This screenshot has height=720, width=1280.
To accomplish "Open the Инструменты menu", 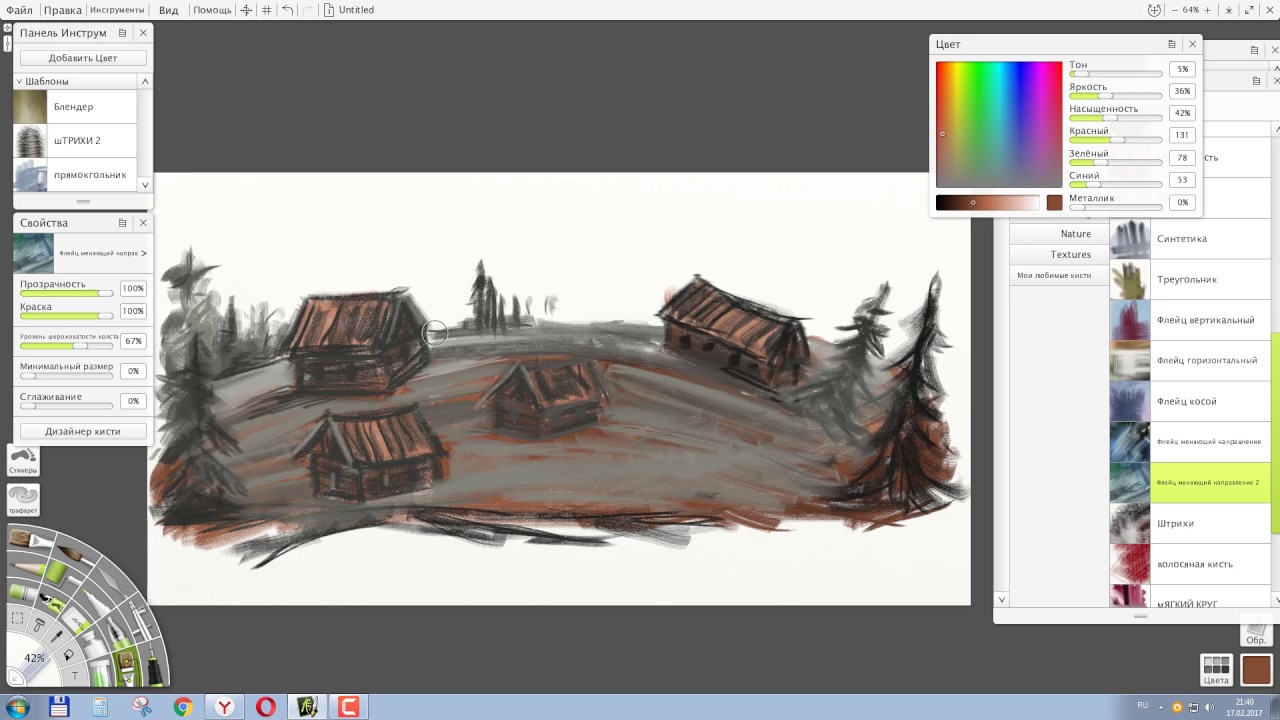I will pos(117,10).
